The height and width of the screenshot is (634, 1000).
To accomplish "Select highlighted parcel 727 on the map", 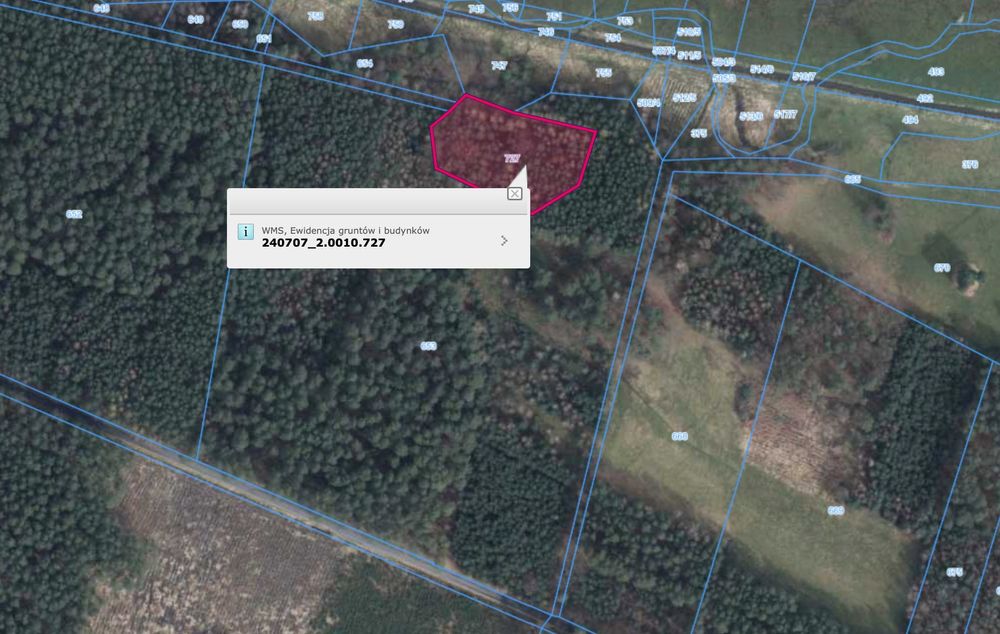I will 512,158.
